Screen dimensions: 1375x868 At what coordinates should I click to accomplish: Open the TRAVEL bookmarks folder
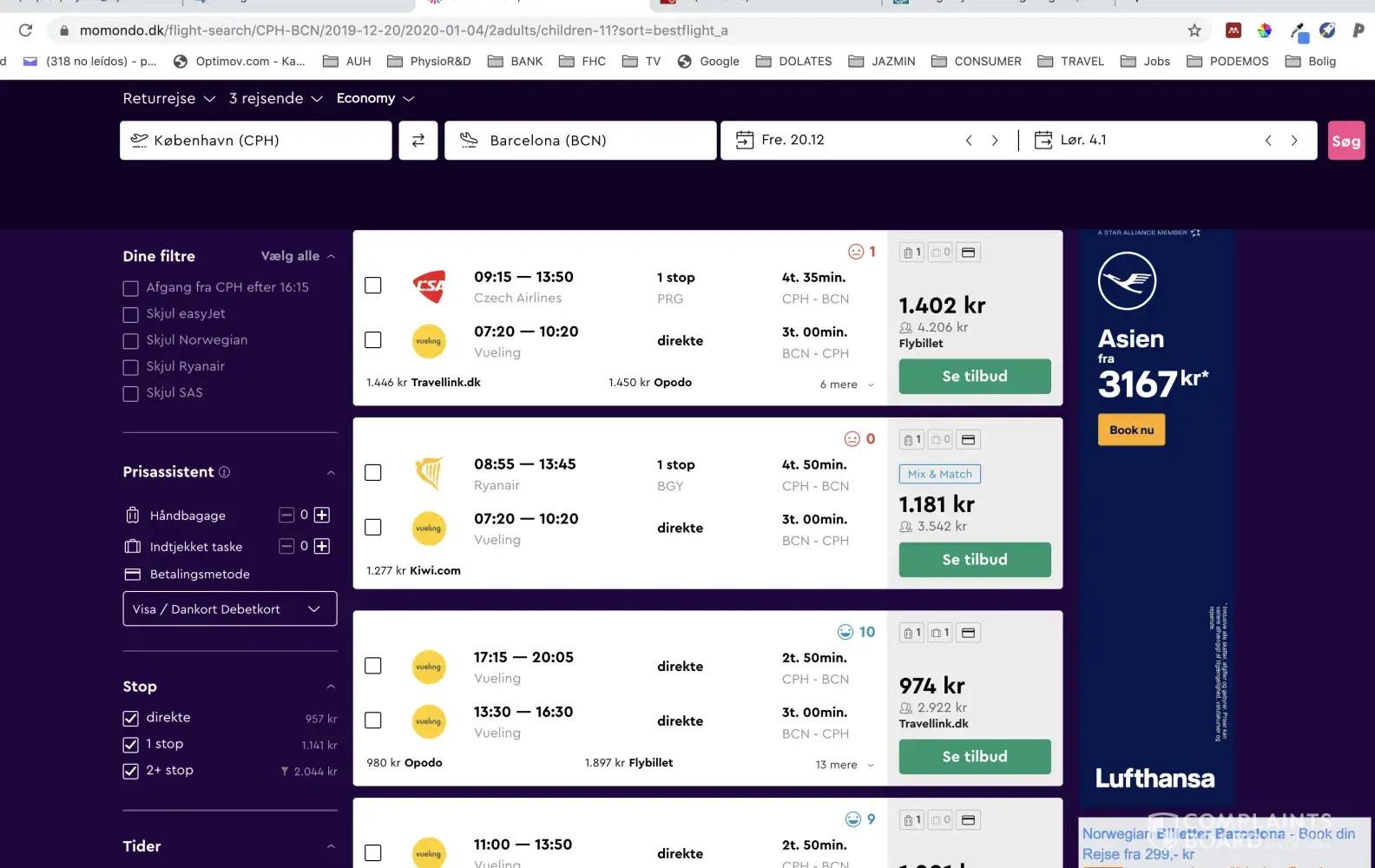[1071, 62]
